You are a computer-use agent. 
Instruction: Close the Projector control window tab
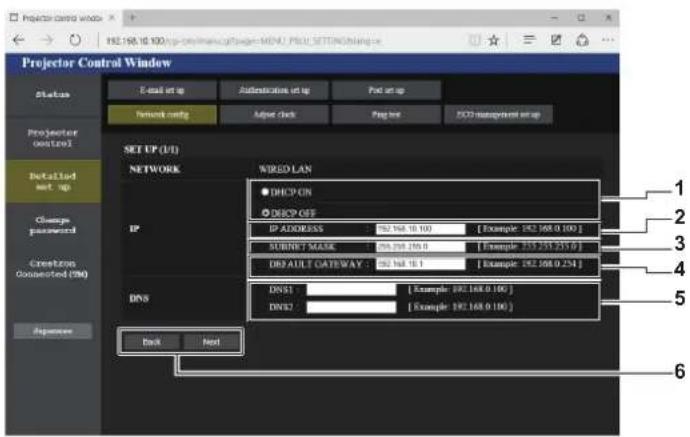(112, 18)
